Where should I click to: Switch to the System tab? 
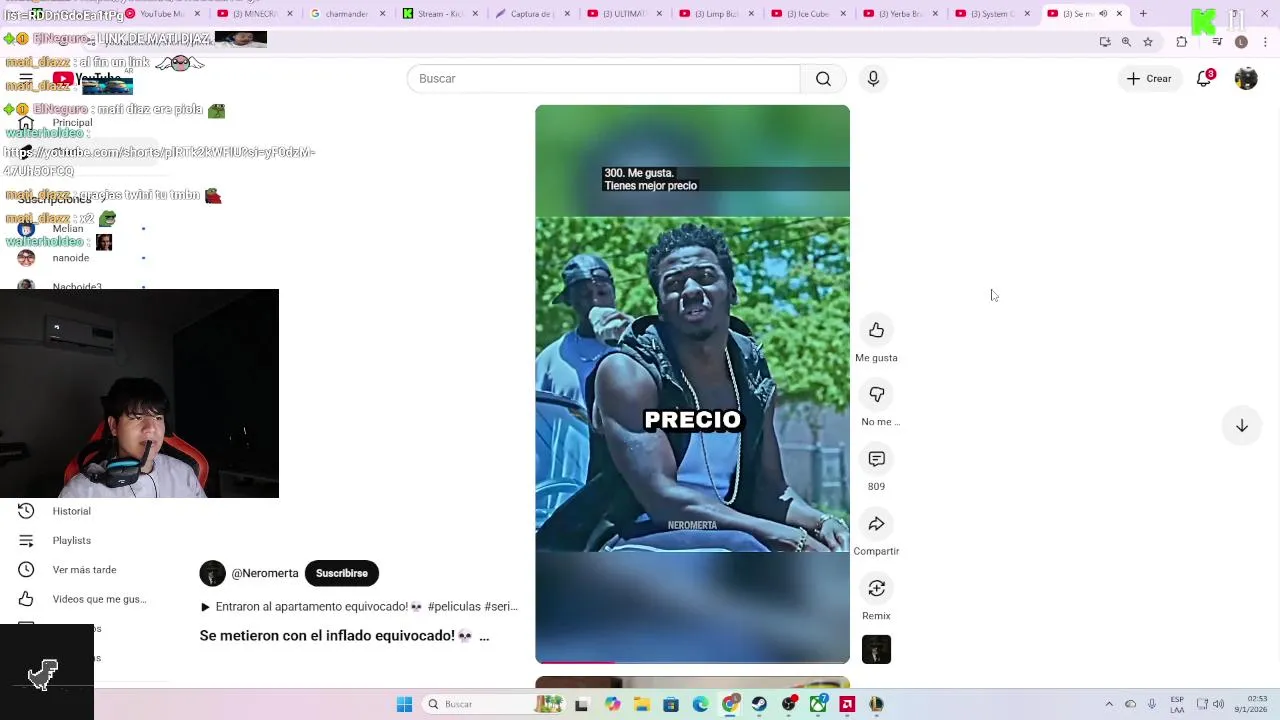(x=993, y=14)
